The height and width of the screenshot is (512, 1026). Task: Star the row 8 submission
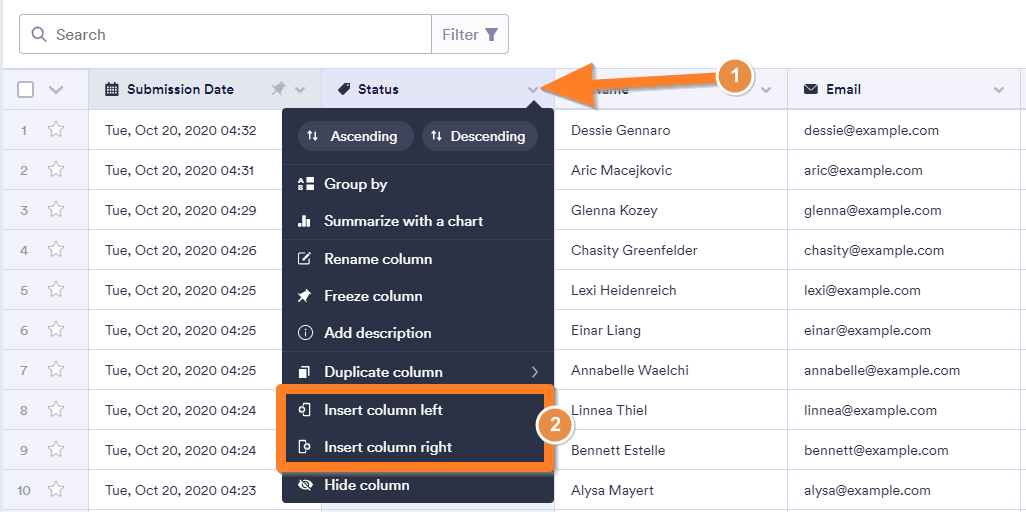tap(56, 410)
